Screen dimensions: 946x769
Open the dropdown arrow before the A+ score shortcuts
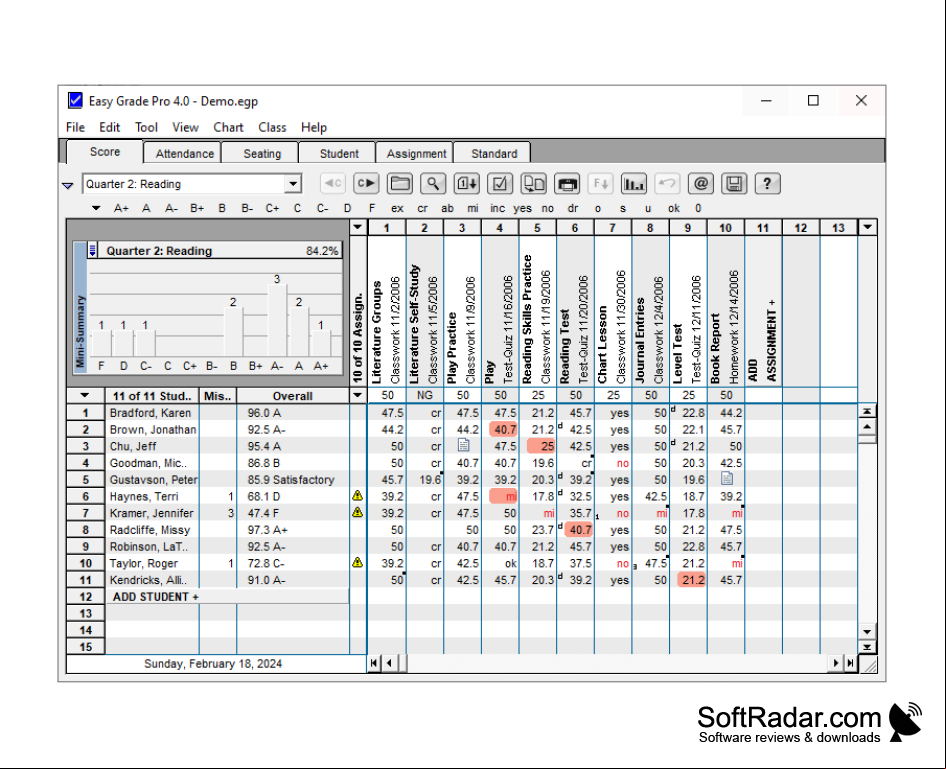pos(96,208)
